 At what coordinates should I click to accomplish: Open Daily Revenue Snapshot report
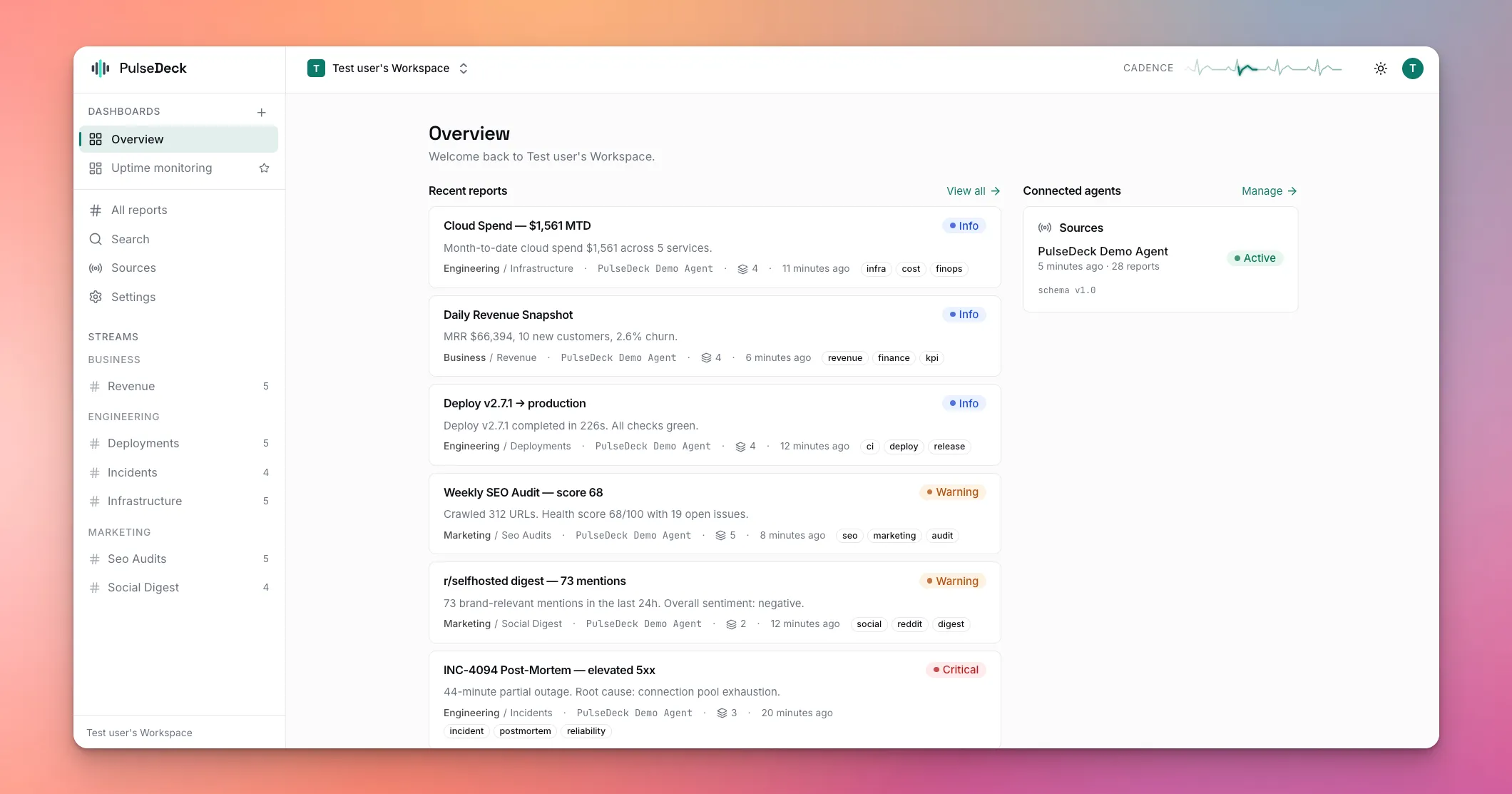715,336
